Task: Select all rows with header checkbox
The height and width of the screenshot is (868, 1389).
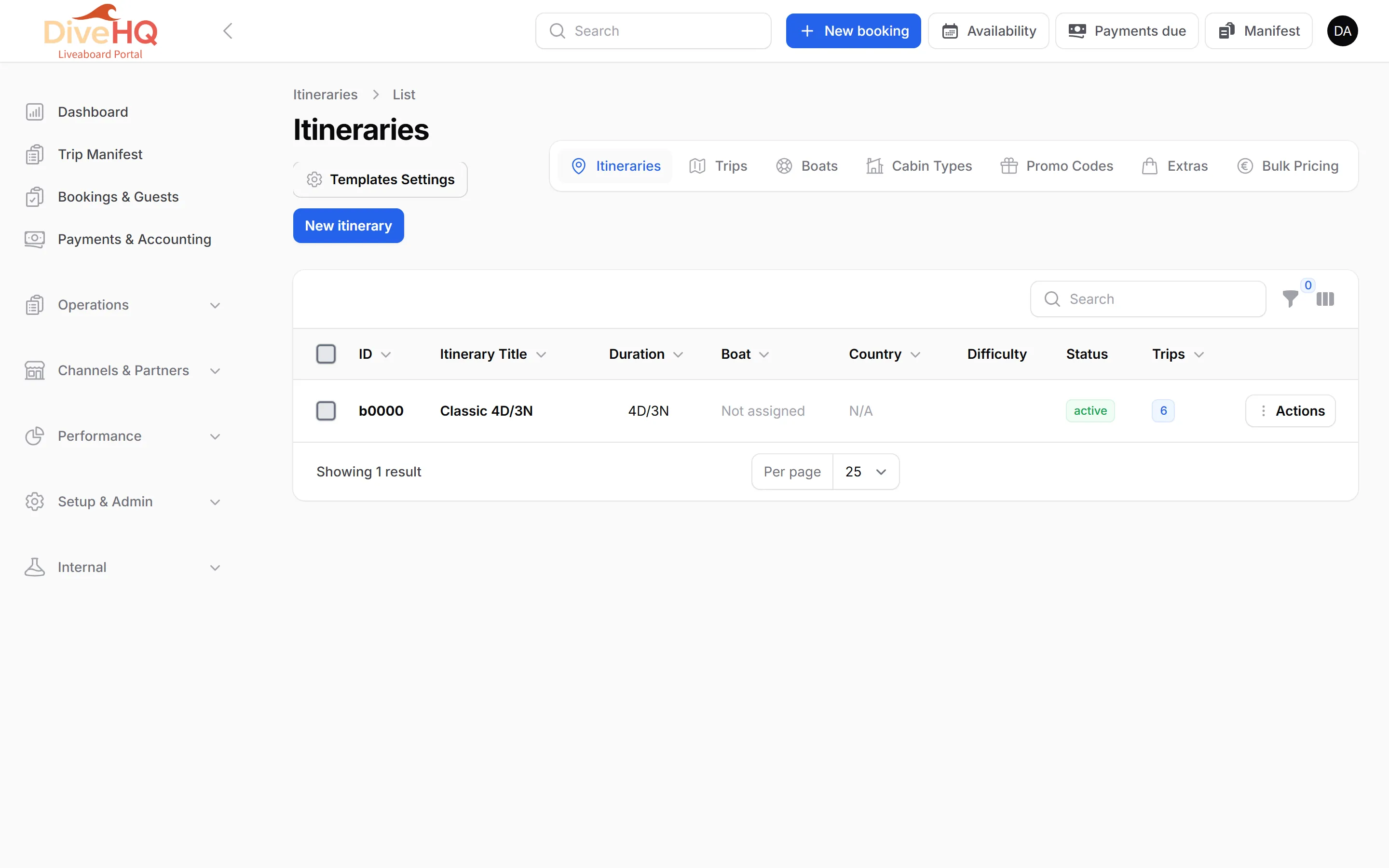Action: (x=326, y=354)
